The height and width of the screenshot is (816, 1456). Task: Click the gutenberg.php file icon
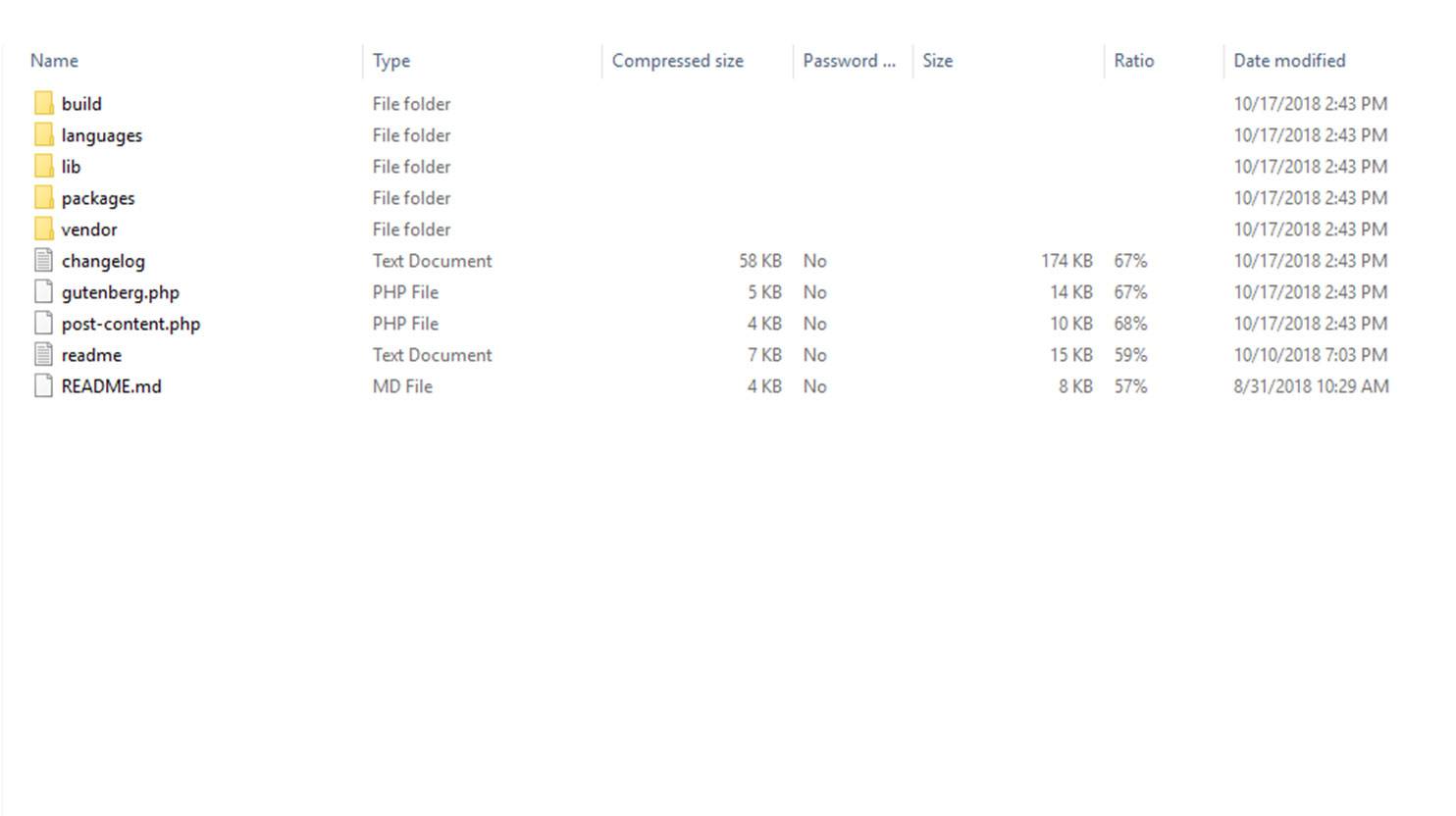tap(43, 291)
